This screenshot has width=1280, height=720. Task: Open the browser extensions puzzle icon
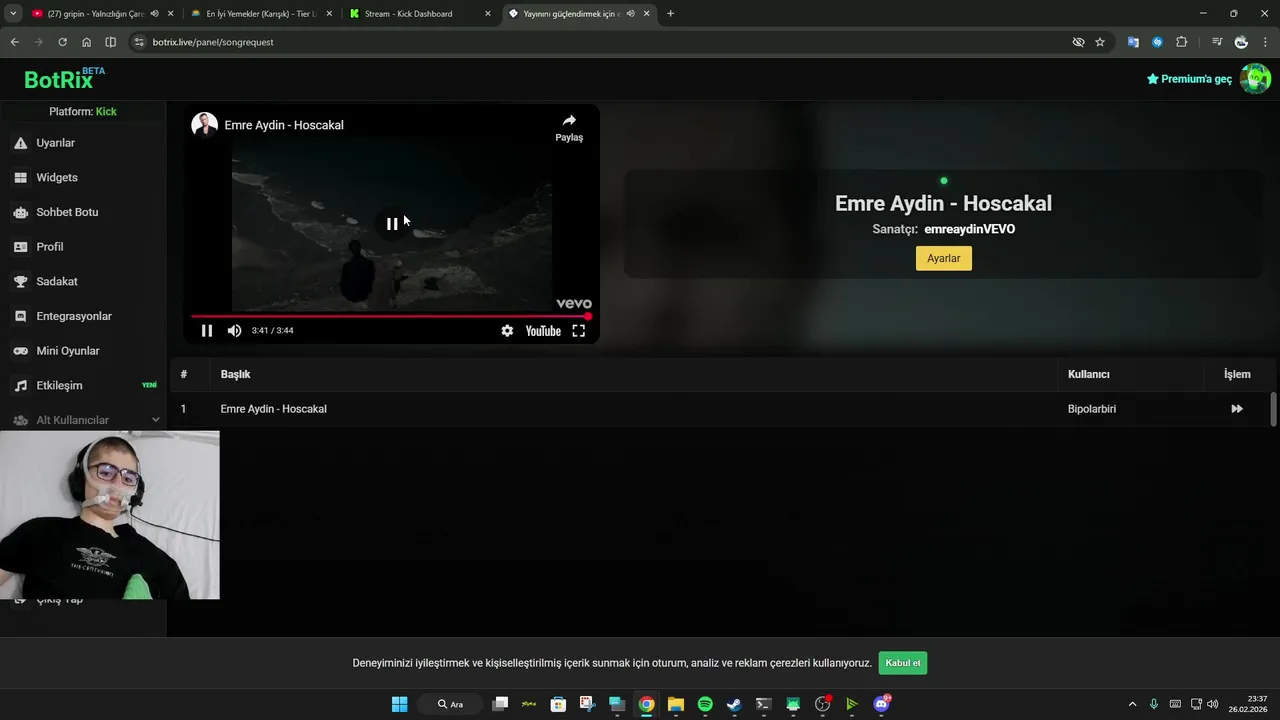(x=1182, y=42)
